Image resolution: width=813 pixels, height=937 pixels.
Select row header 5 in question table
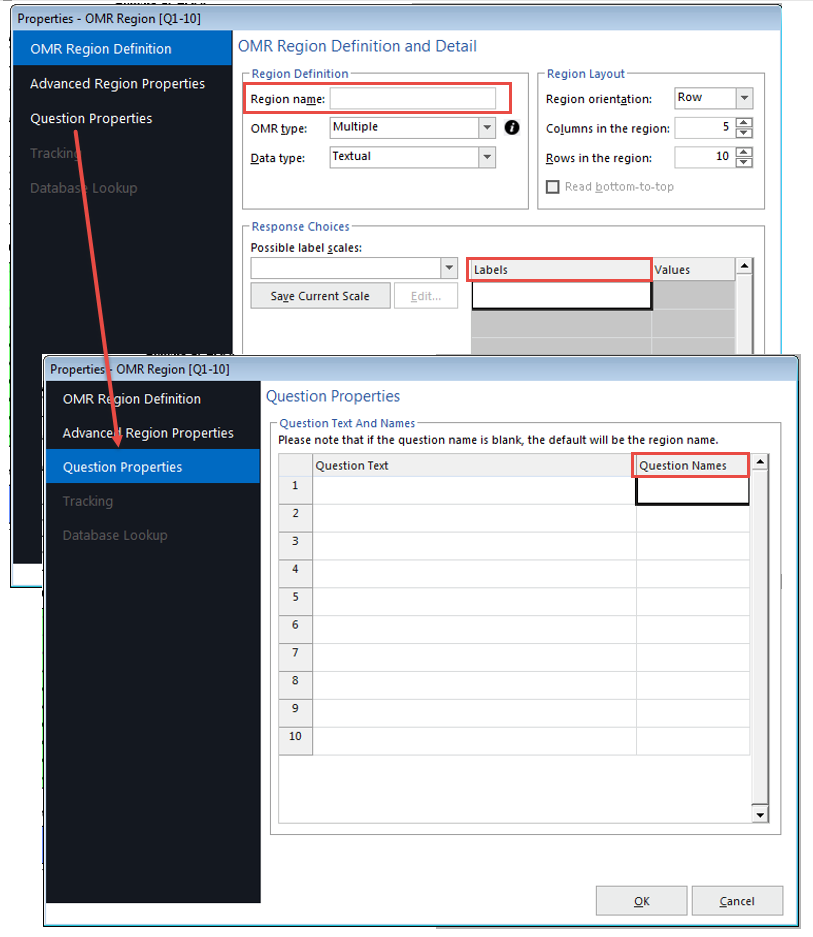[x=295, y=602]
